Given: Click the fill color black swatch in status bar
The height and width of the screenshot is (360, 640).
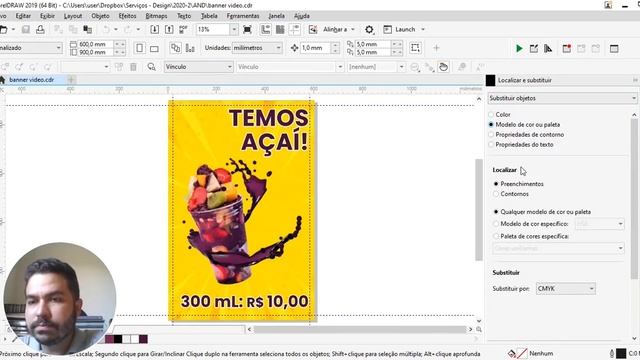Looking at the screenshot, I should 621,353.
